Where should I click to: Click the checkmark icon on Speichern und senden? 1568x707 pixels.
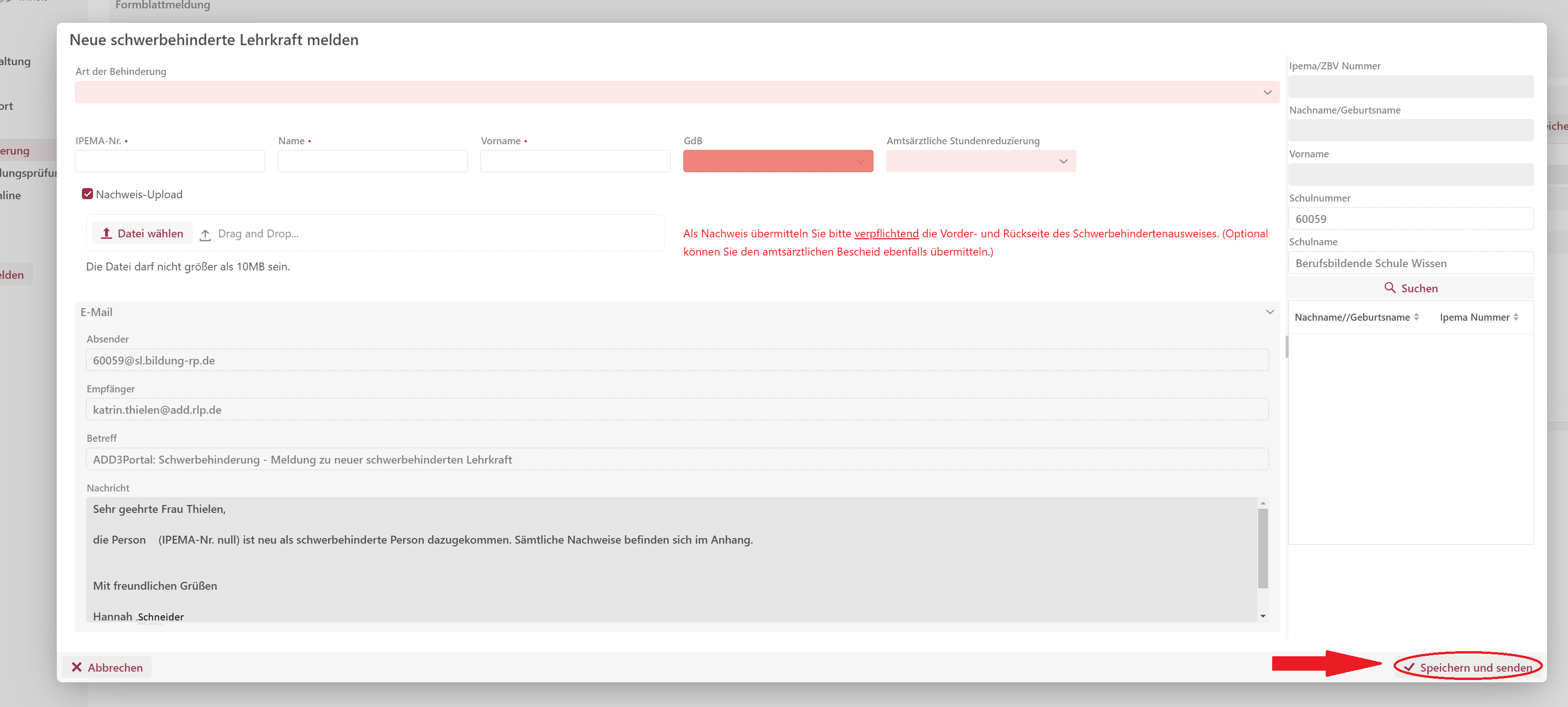coord(1408,667)
